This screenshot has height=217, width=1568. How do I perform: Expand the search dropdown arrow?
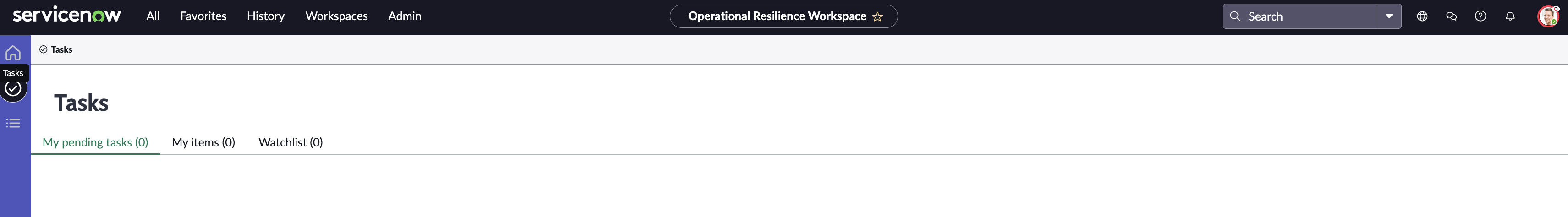pyautogui.click(x=1389, y=16)
